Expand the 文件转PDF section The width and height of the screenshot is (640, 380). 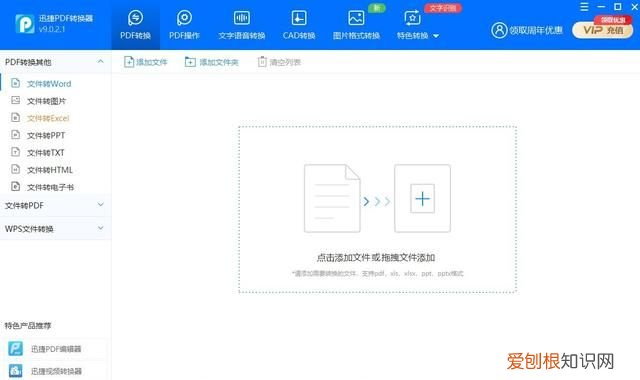click(55, 205)
